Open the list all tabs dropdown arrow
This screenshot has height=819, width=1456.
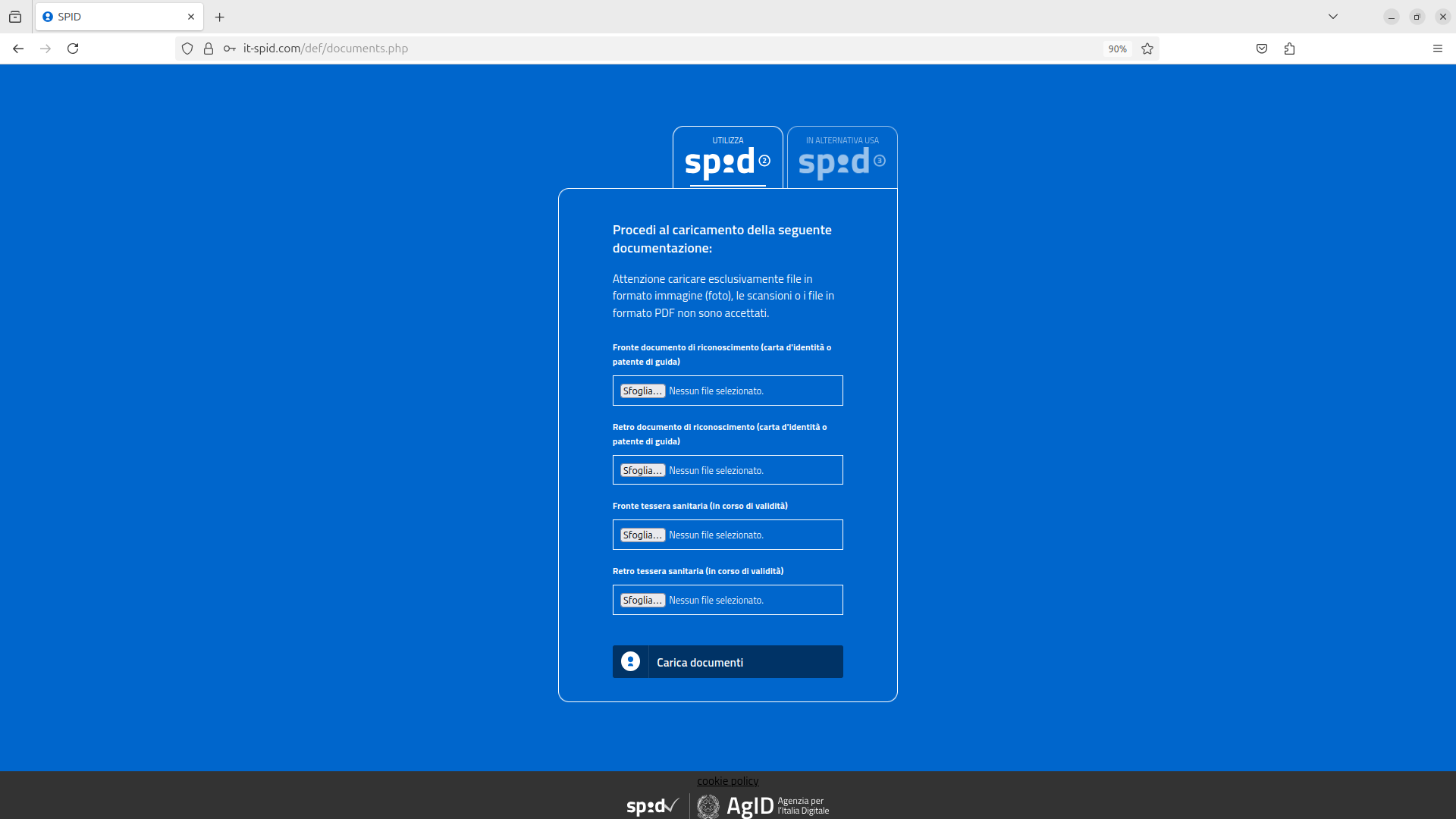(x=1333, y=17)
